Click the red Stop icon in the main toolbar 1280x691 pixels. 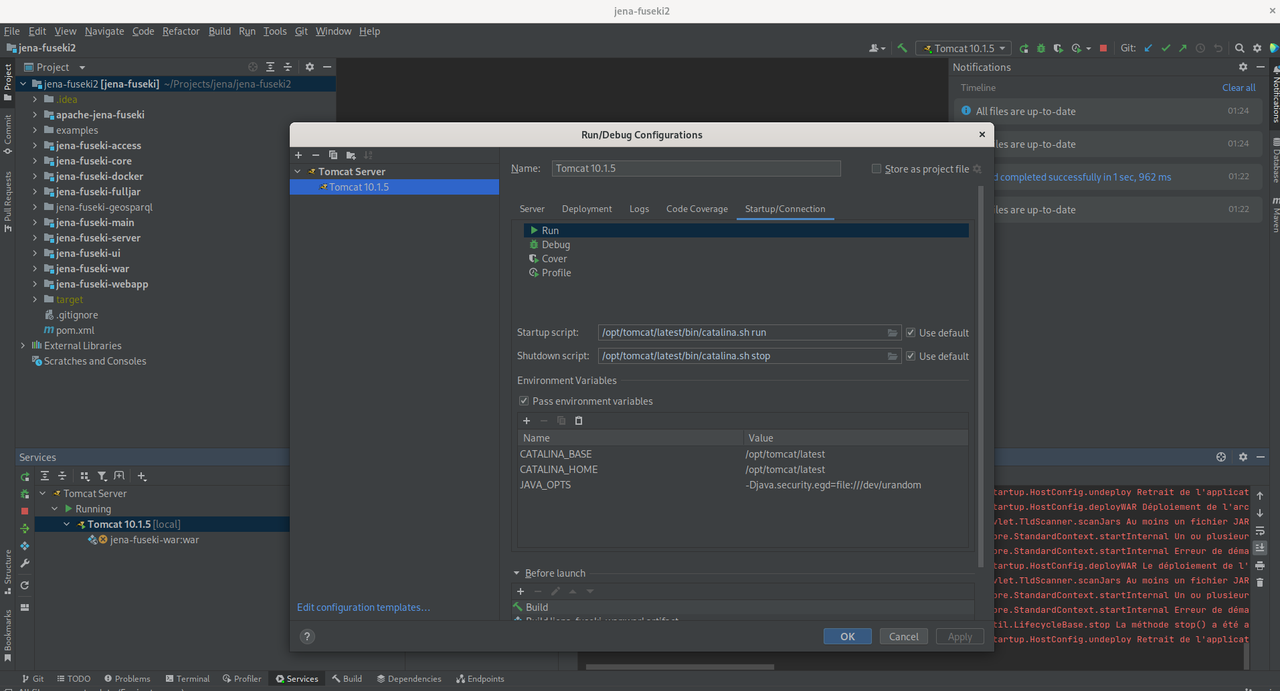(1103, 48)
